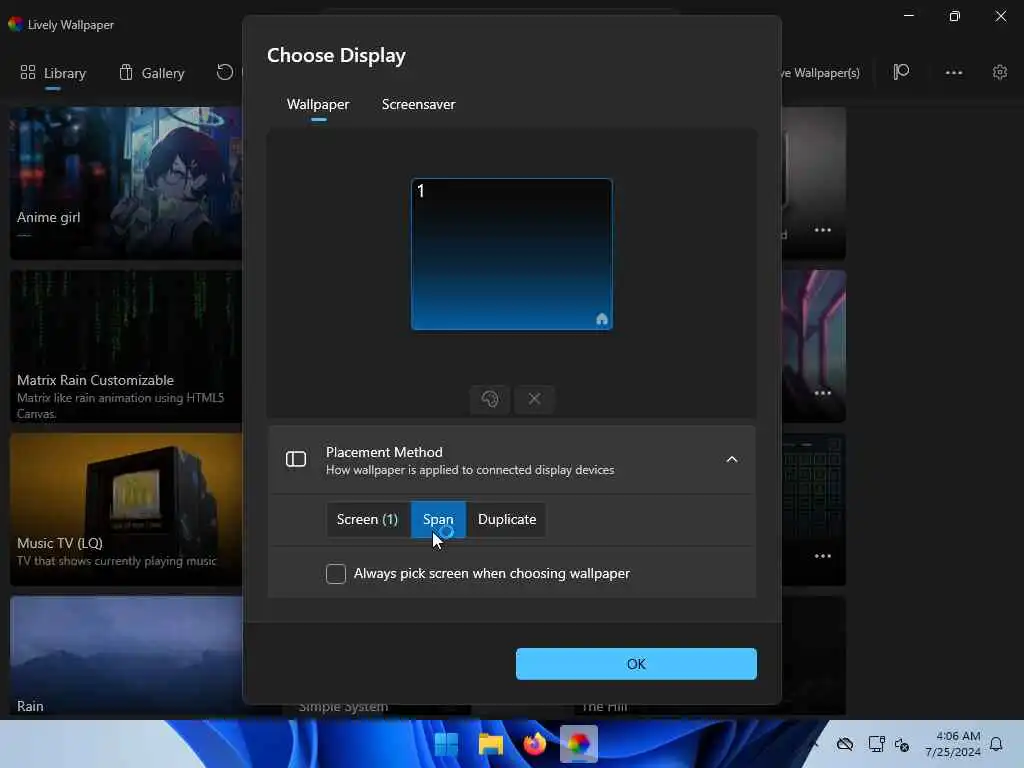Viewport: 1024px width, 768px height.
Task: Click the refresh icon in toolbar
Action: [225, 72]
